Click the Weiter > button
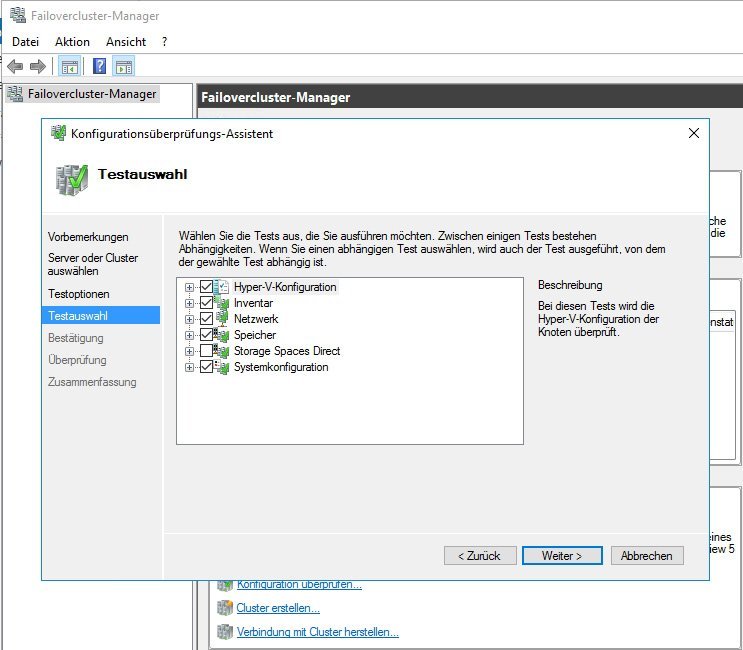The height and width of the screenshot is (650, 743). (x=562, y=555)
